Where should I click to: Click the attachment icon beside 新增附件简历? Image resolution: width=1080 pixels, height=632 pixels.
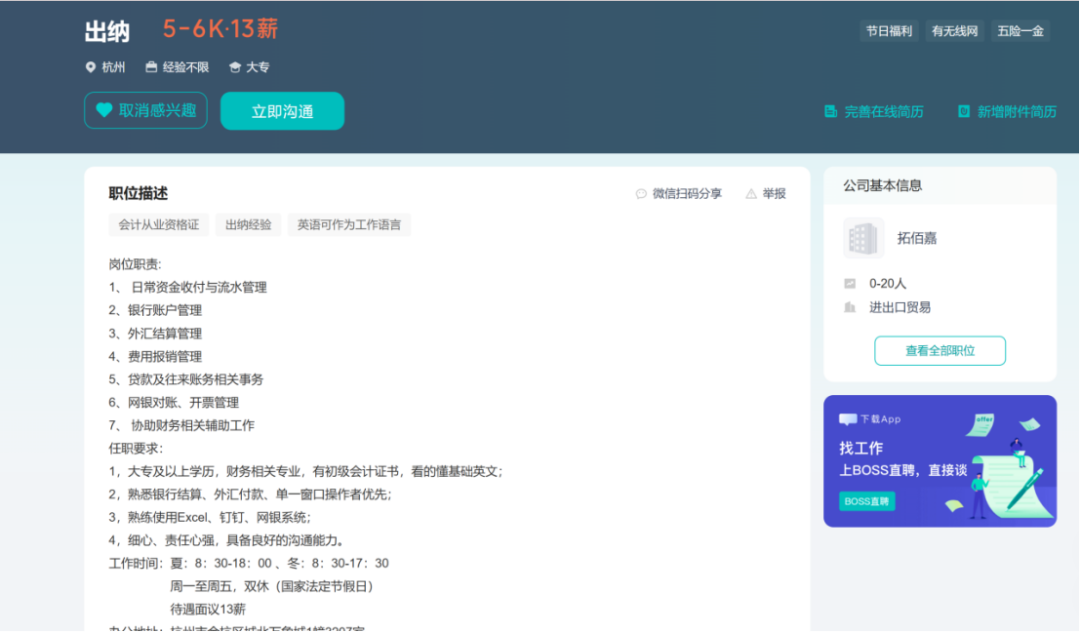(964, 111)
